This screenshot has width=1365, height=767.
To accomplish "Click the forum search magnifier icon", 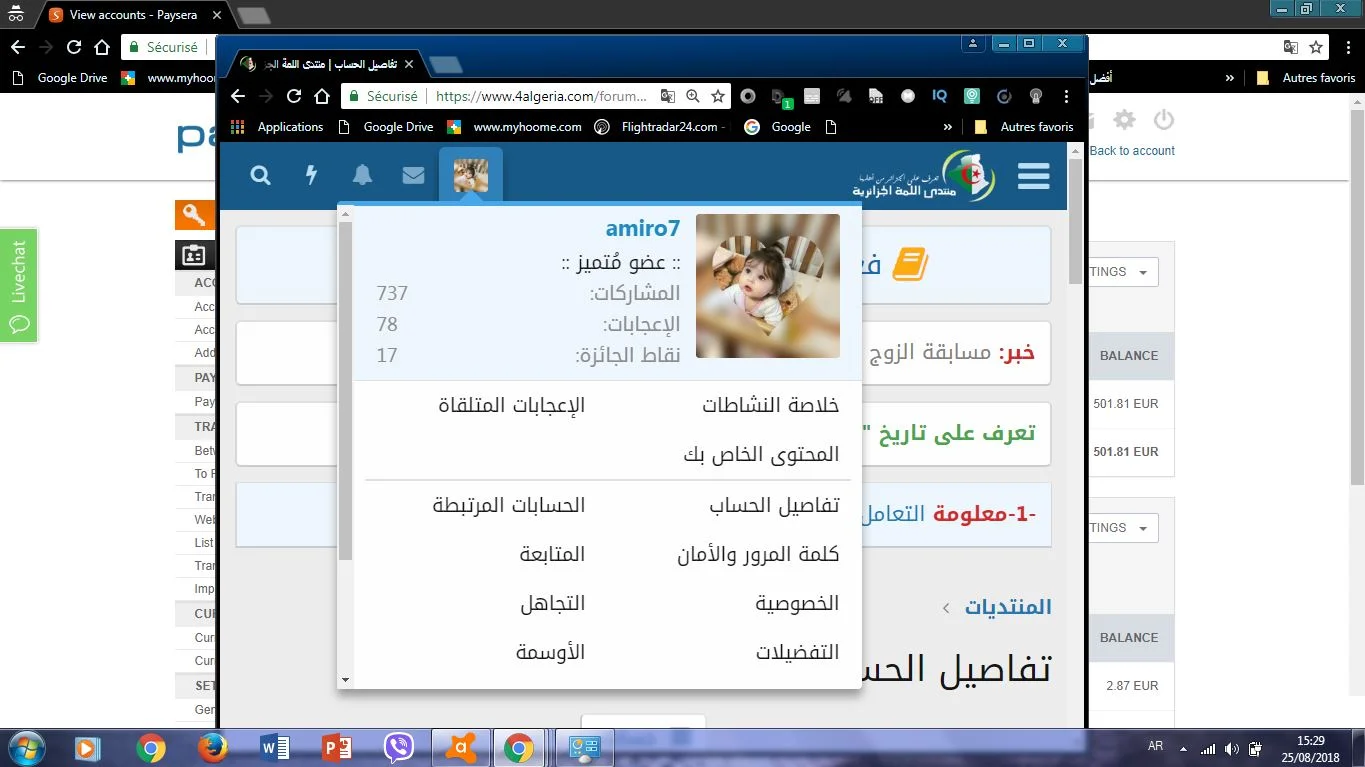I will click(x=260, y=176).
